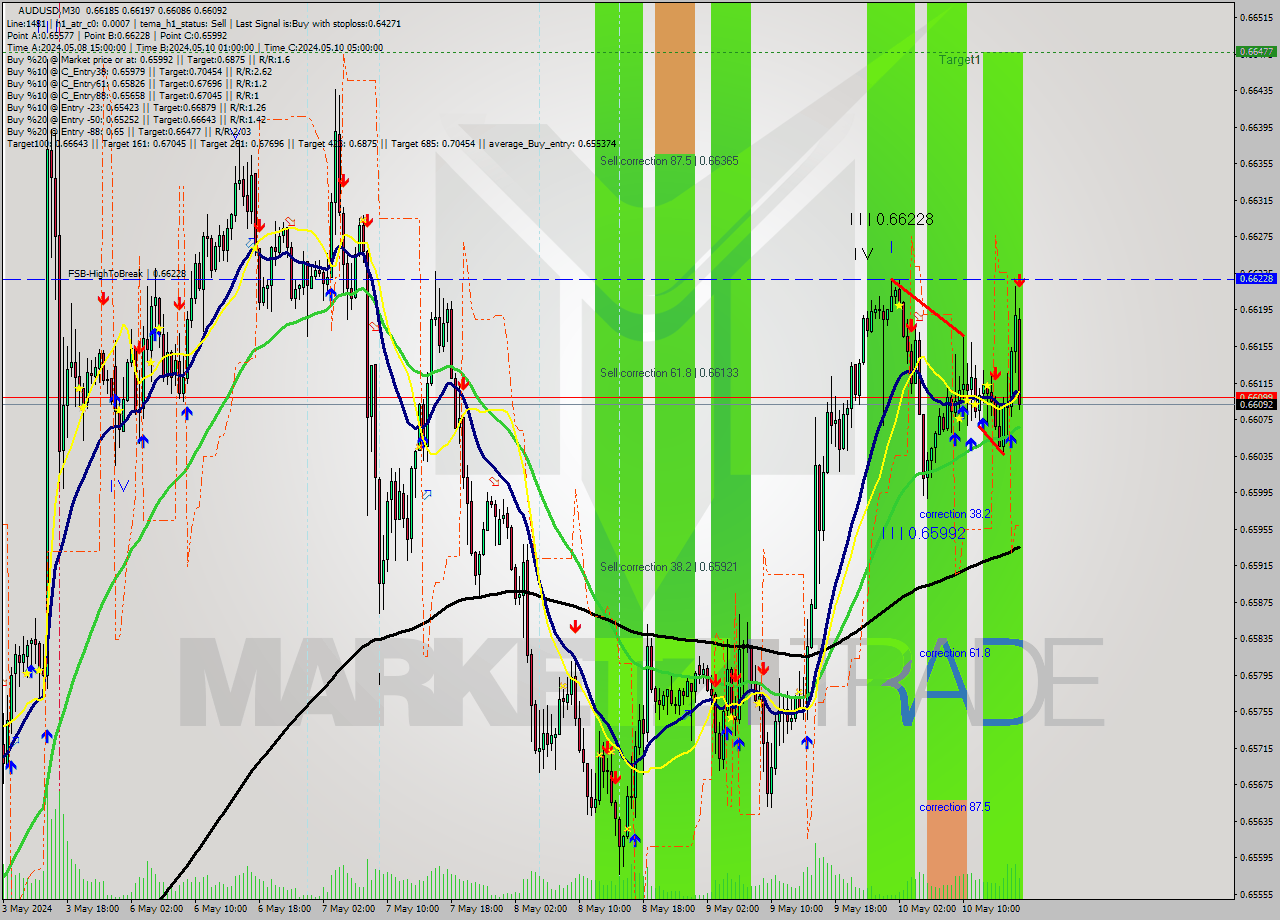Click the 'FSB-HighToBreak | 0.66228' label

tap(127, 273)
